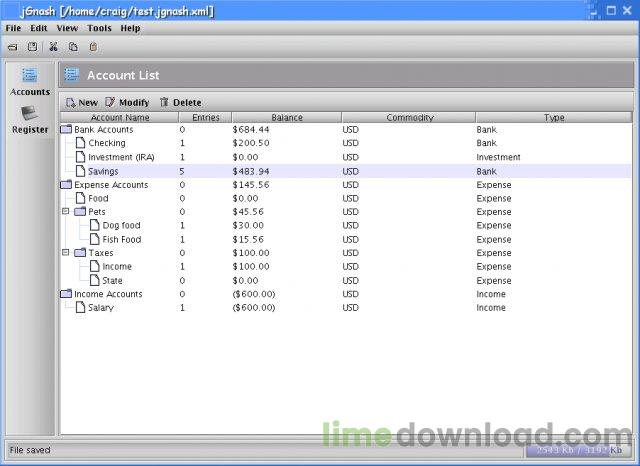
Task: Click the Savings account document icon
Action: pyautogui.click(x=80, y=171)
